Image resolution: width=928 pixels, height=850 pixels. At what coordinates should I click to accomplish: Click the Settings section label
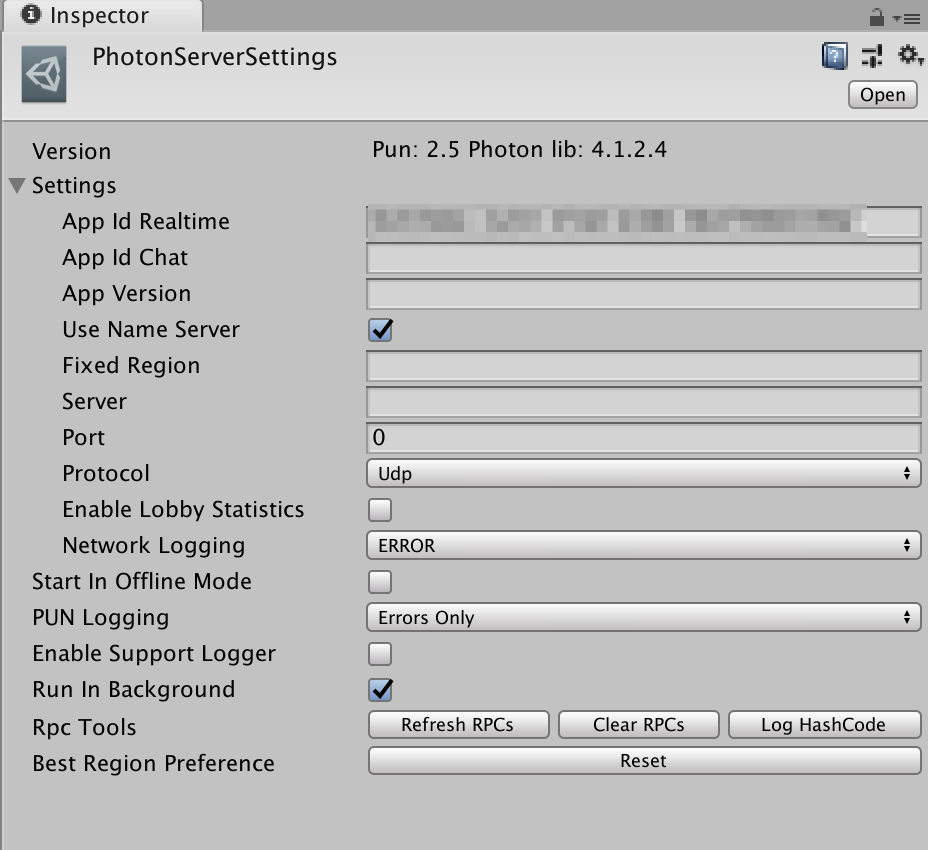(74, 186)
